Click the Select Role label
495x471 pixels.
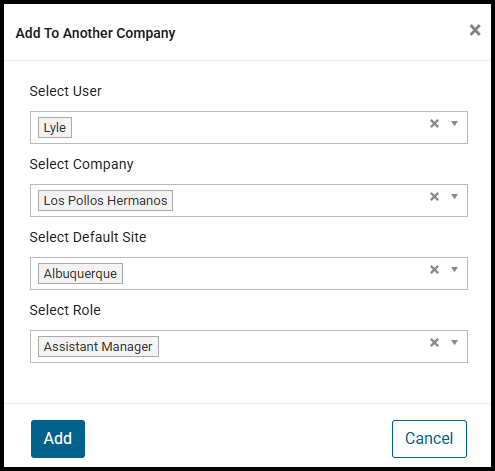tap(65, 310)
